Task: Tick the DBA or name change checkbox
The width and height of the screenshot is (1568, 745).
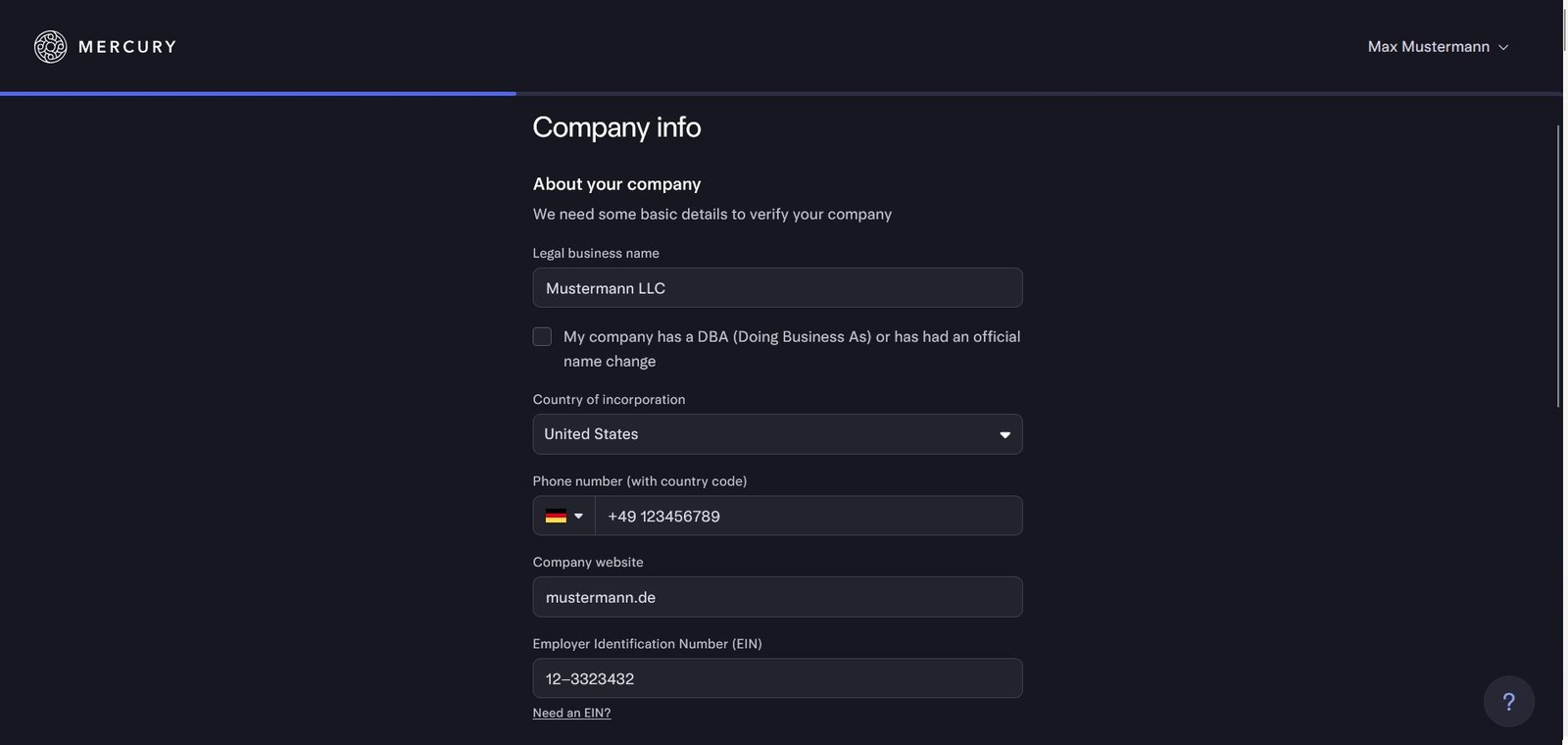Action: 542,337
